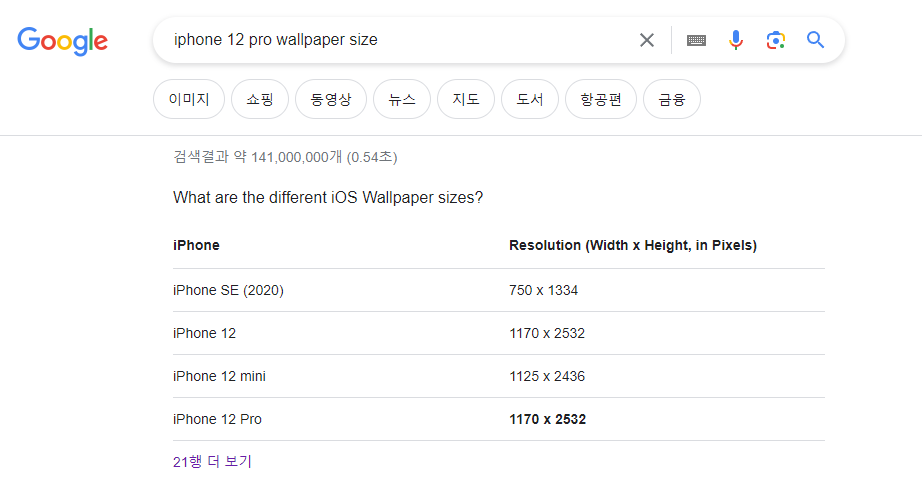This screenshot has width=922, height=483.
Task: Open the on-screen keyboard input tool
Action: [x=696, y=40]
